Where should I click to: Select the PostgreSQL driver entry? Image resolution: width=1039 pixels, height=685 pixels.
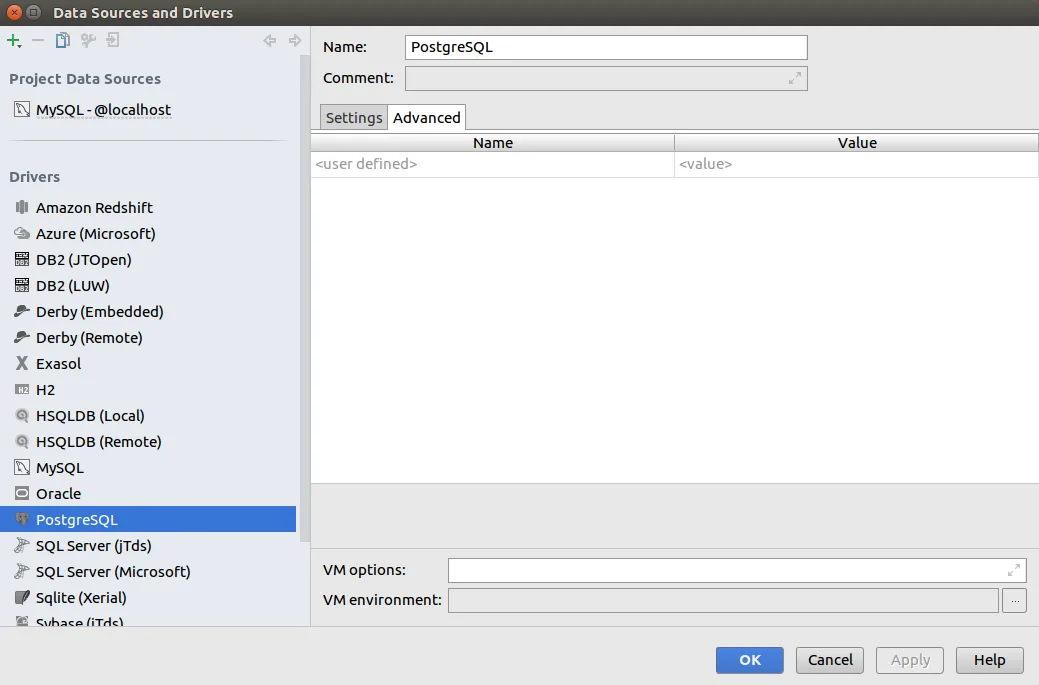tap(148, 519)
